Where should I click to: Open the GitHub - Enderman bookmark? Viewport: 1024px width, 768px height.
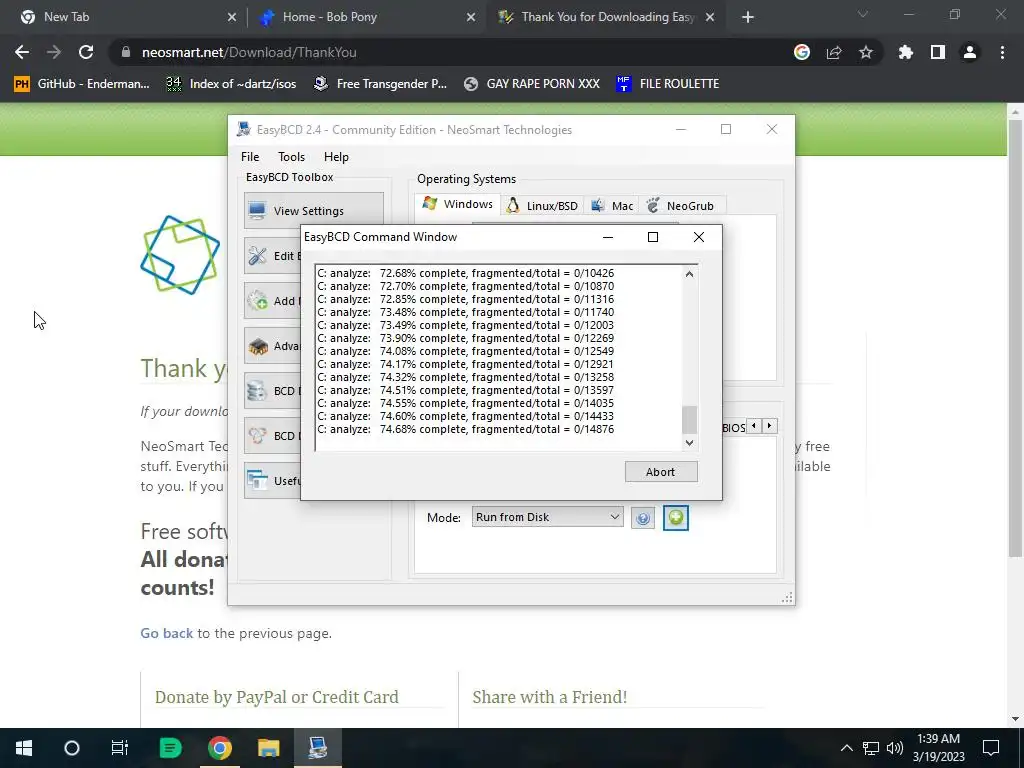[82, 84]
